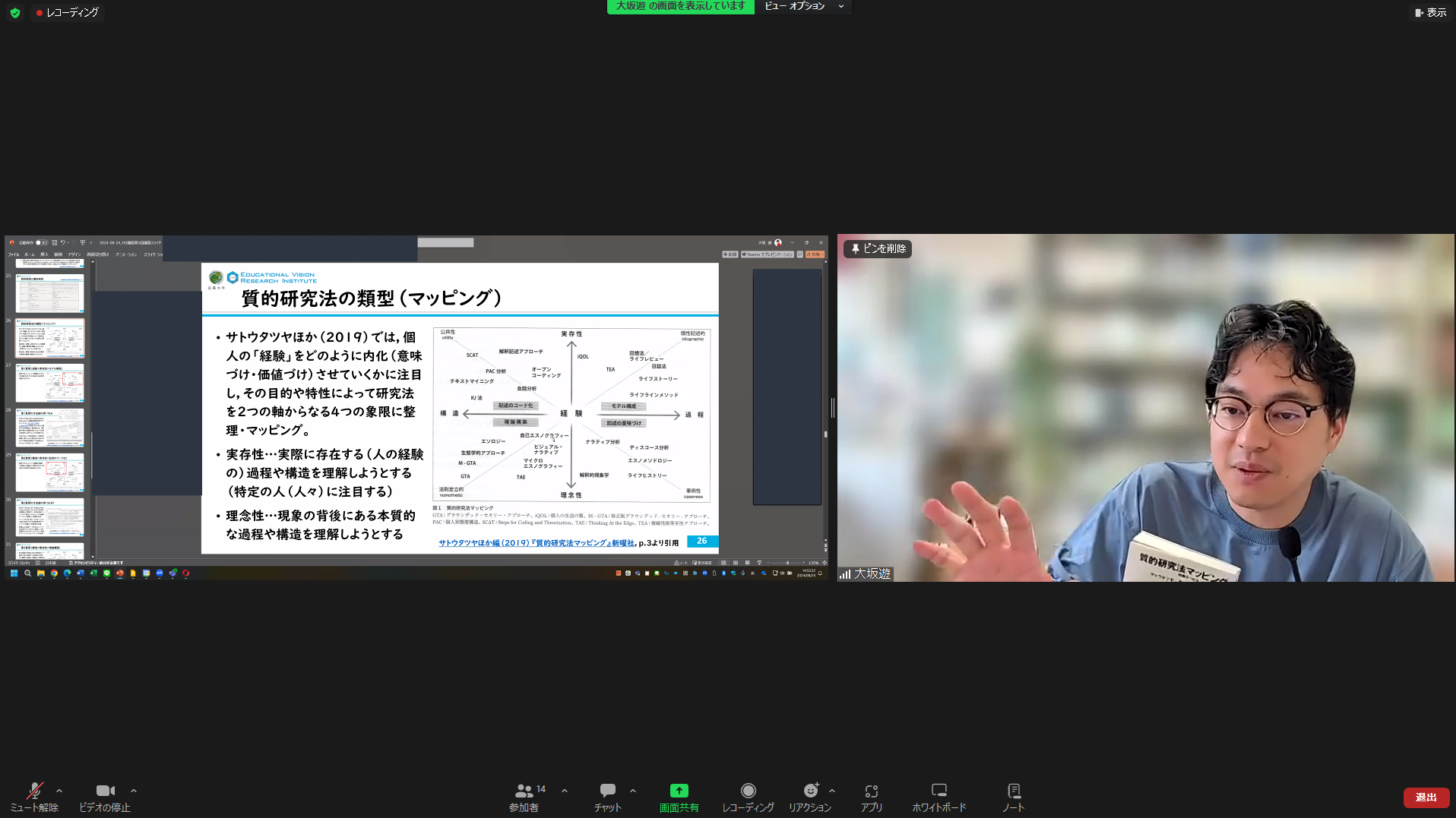This screenshot has width=1456, height=818.
Task: Expand the participants options chevron
Action: 565,791
